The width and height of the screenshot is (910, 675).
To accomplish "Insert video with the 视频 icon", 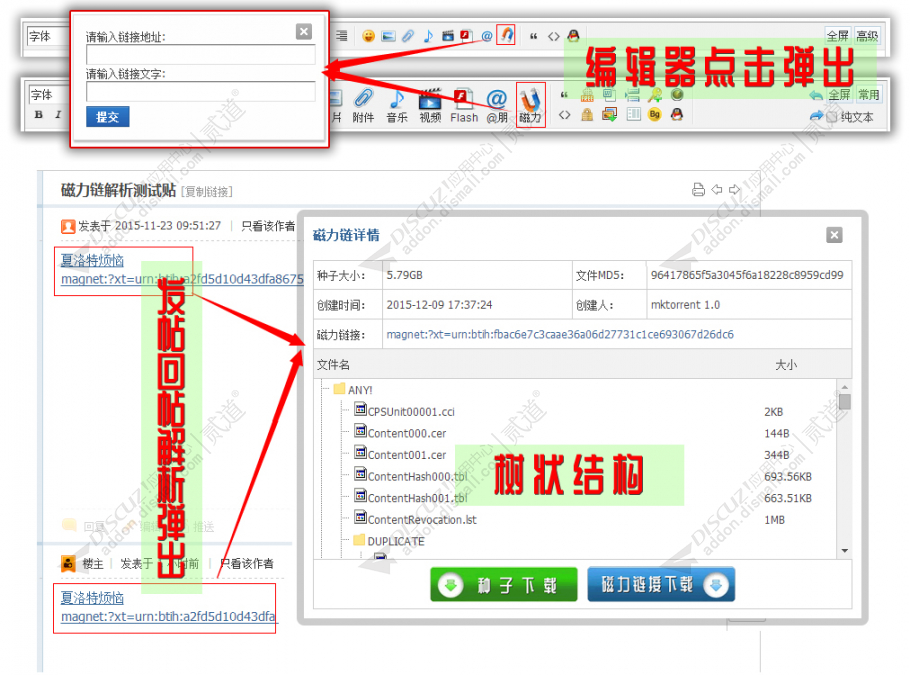I will click(430, 103).
